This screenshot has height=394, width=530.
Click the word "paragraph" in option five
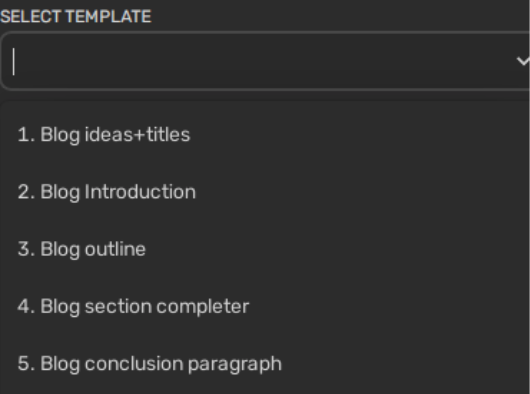(235, 364)
